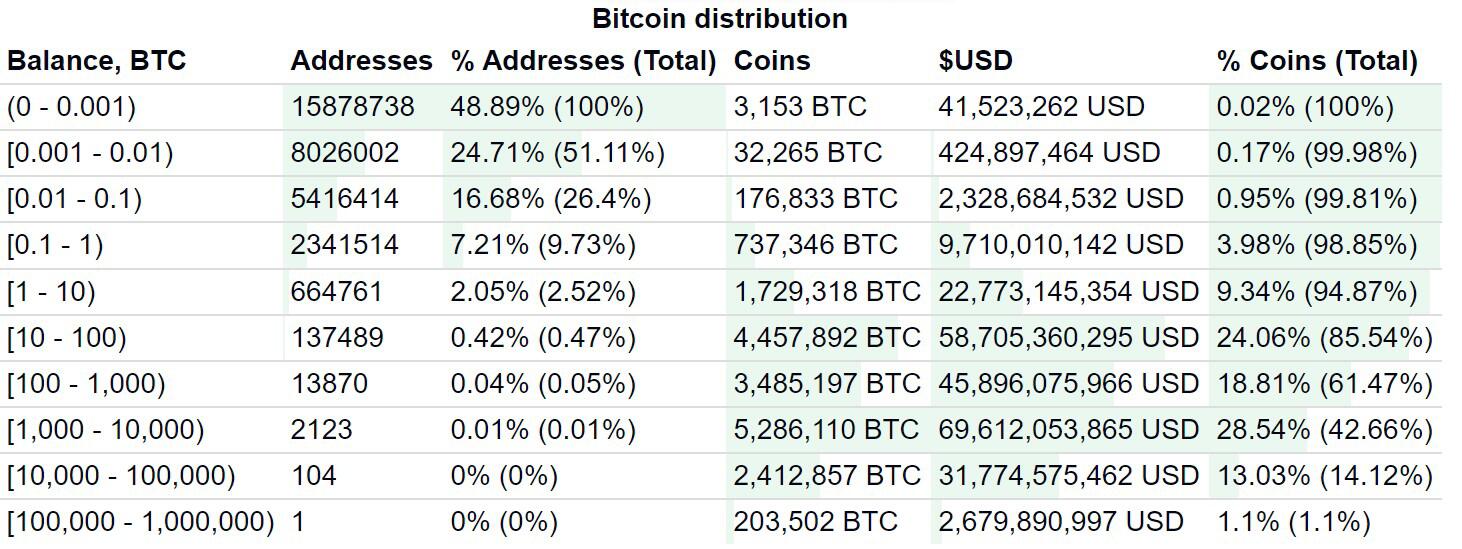This screenshot has height=549, width=1462.
Task: Select the (0 - 0.001) balance row
Action: click(720, 107)
